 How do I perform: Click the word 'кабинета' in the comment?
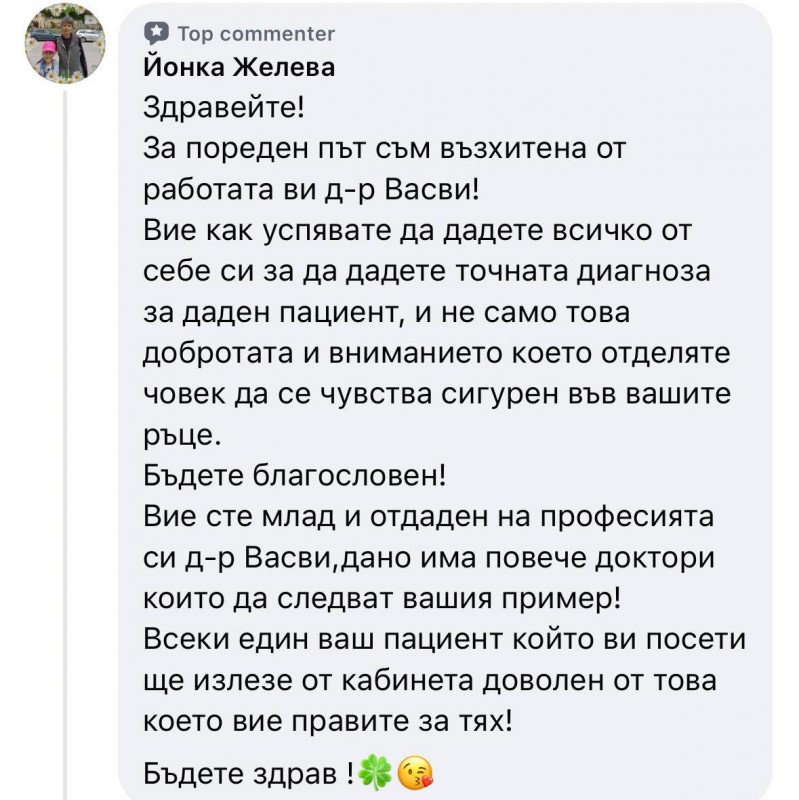[407, 681]
